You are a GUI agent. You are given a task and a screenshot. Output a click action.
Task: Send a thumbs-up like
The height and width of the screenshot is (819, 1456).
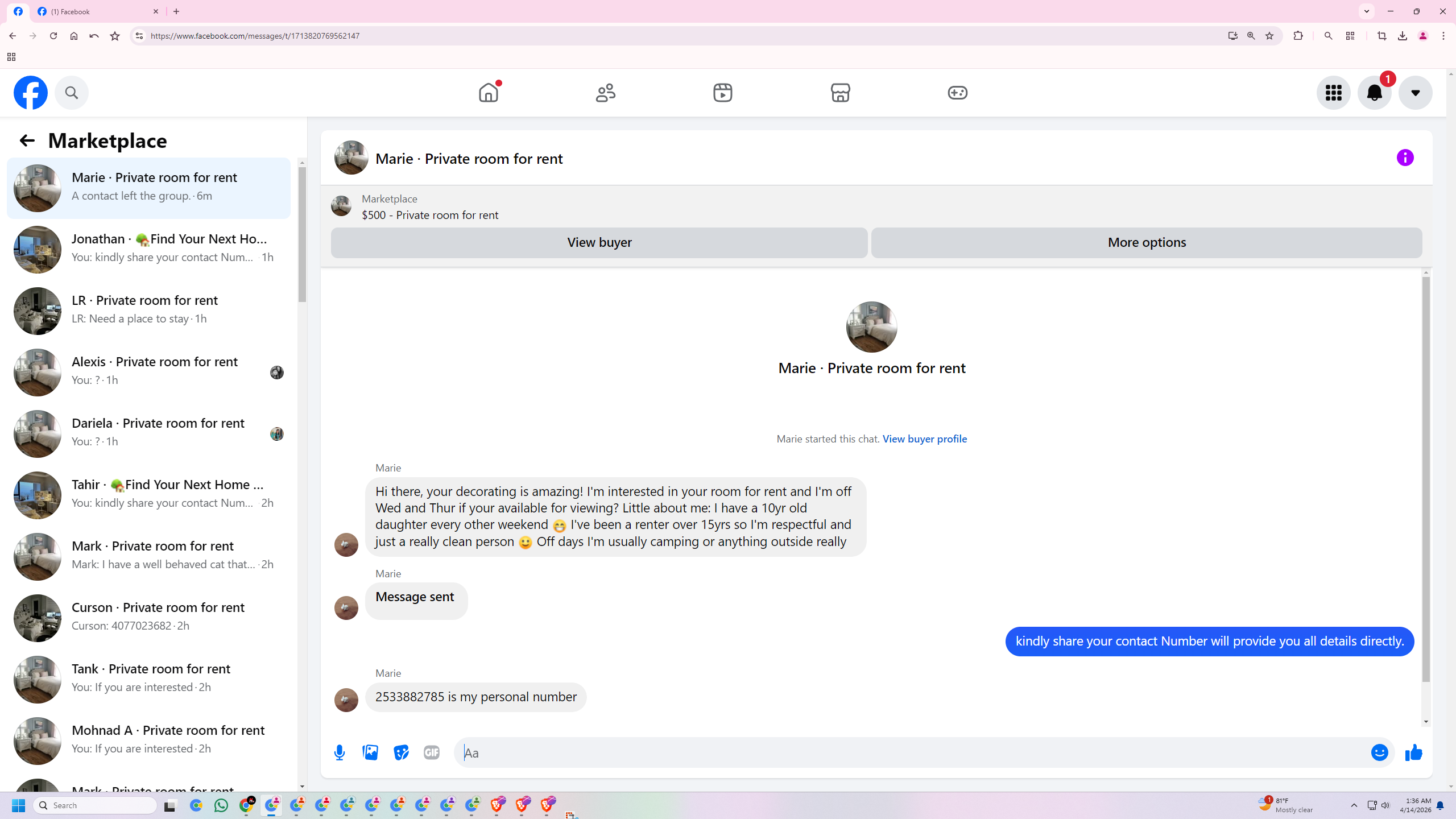click(x=1413, y=752)
